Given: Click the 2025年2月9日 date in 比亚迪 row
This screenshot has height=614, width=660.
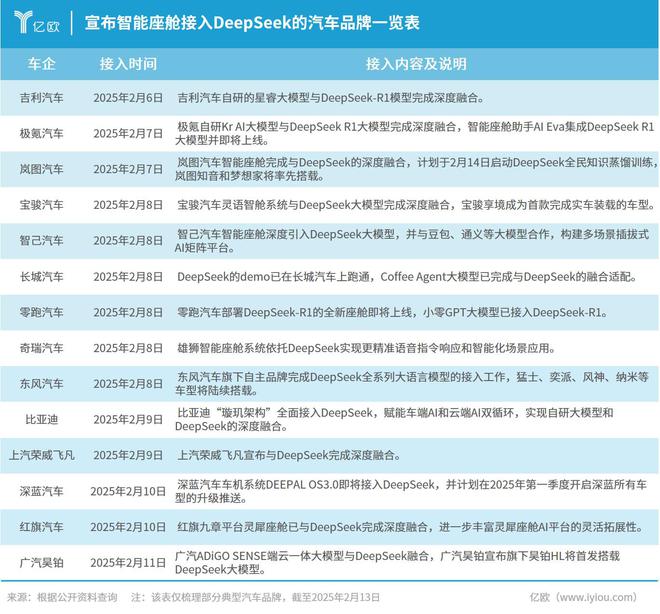Looking at the screenshot, I should [128, 420].
